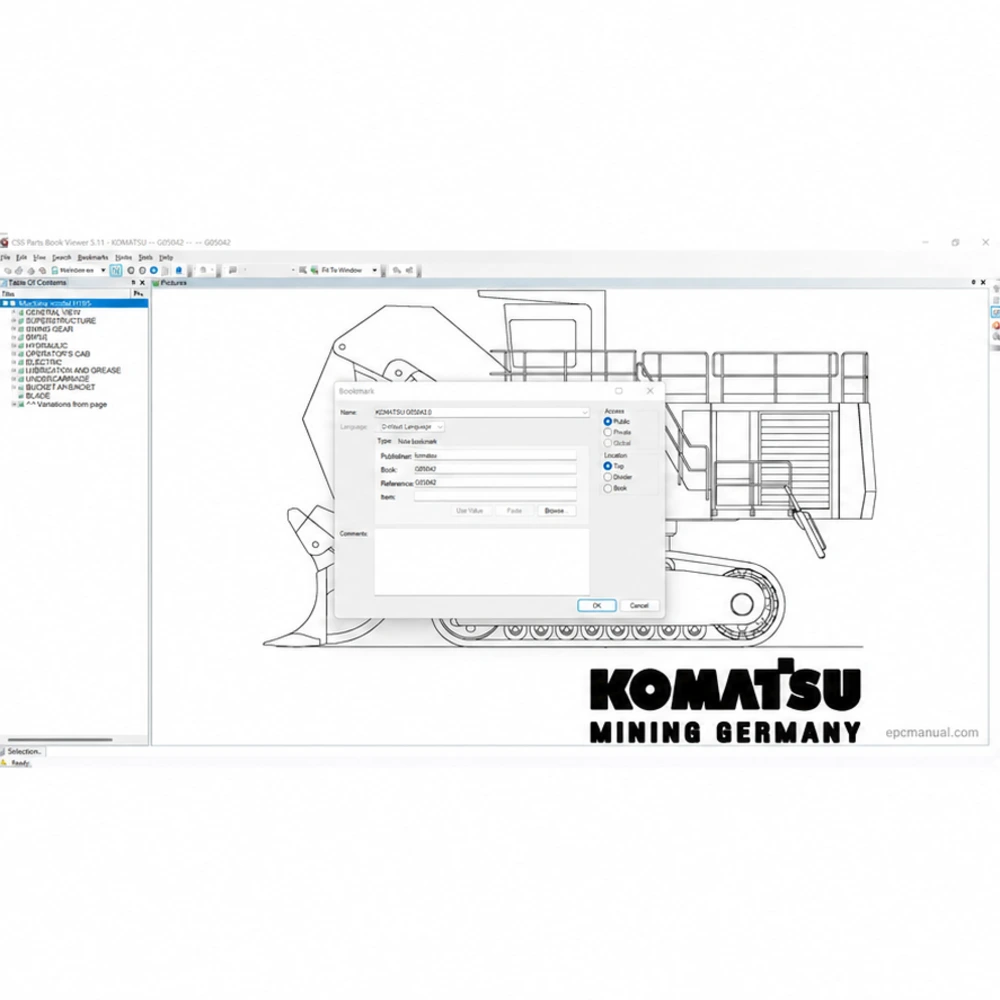Expand the HYDRAULIC tree node
The width and height of the screenshot is (1000, 1000).
tap(13, 346)
